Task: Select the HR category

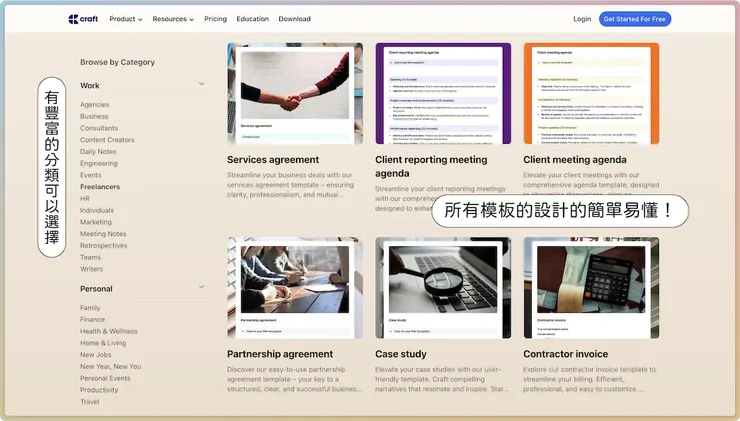Action: point(84,198)
